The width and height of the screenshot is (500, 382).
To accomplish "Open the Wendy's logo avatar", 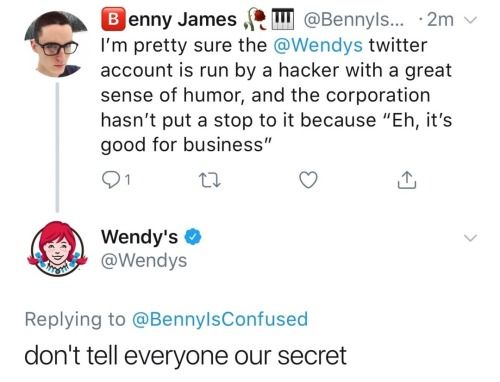I will click(x=57, y=249).
